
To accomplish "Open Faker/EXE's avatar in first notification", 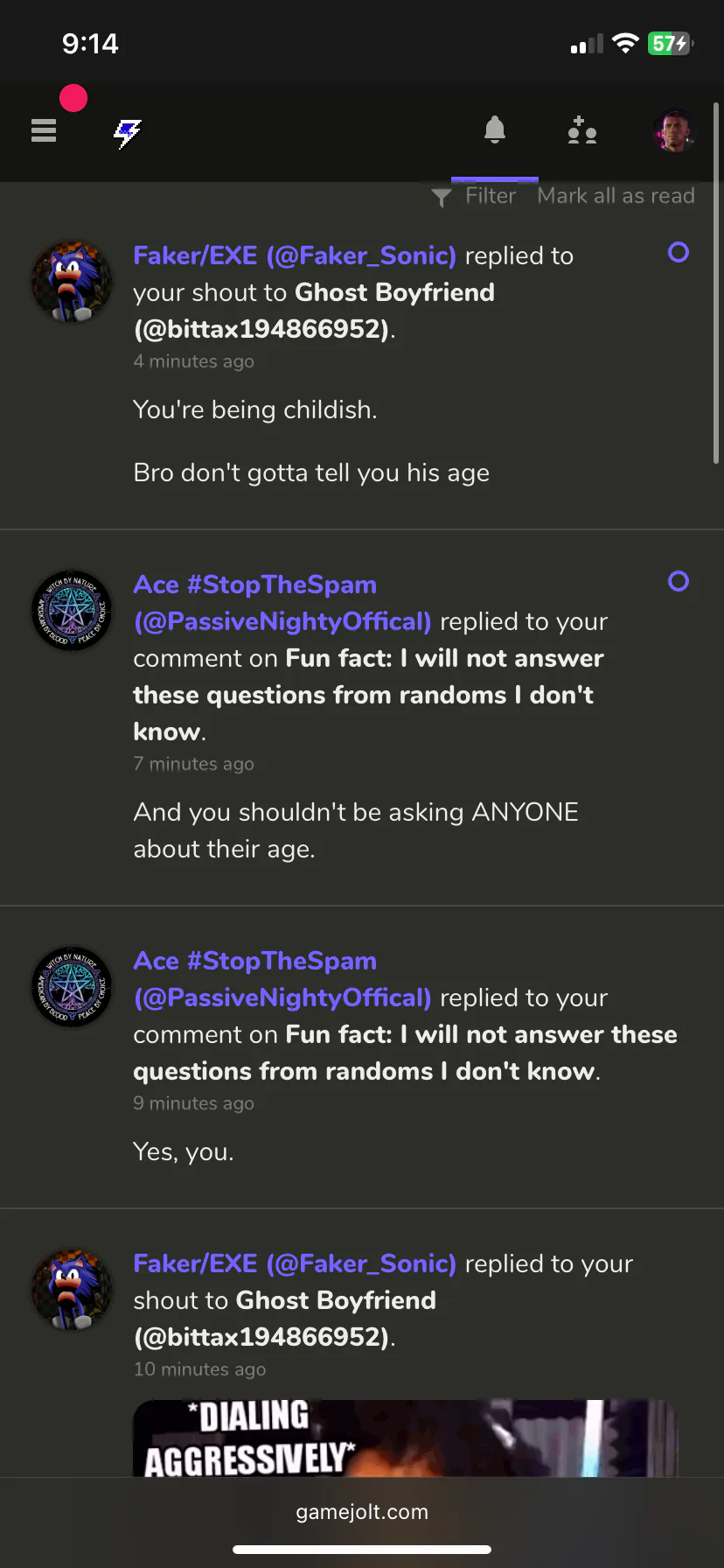I will click(72, 282).
